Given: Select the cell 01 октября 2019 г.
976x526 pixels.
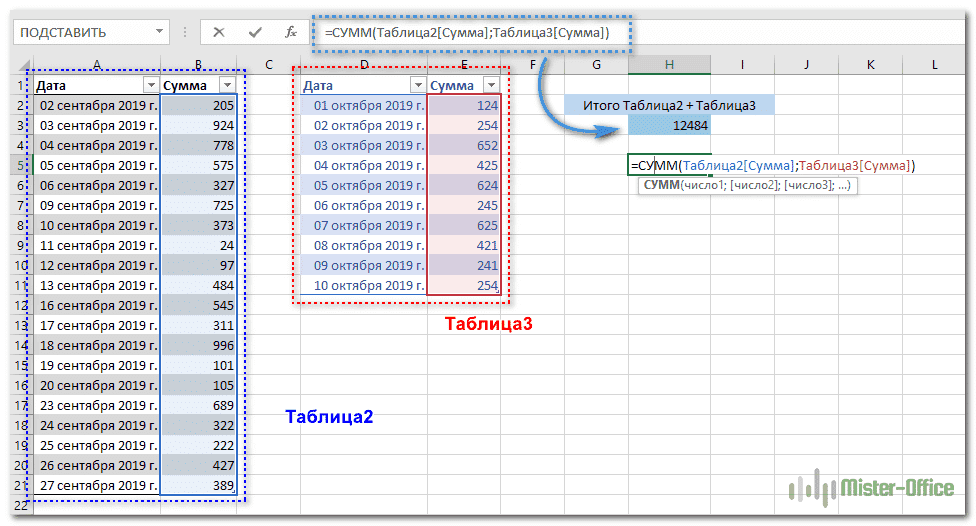Looking at the screenshot, I should tap(365, 105).
